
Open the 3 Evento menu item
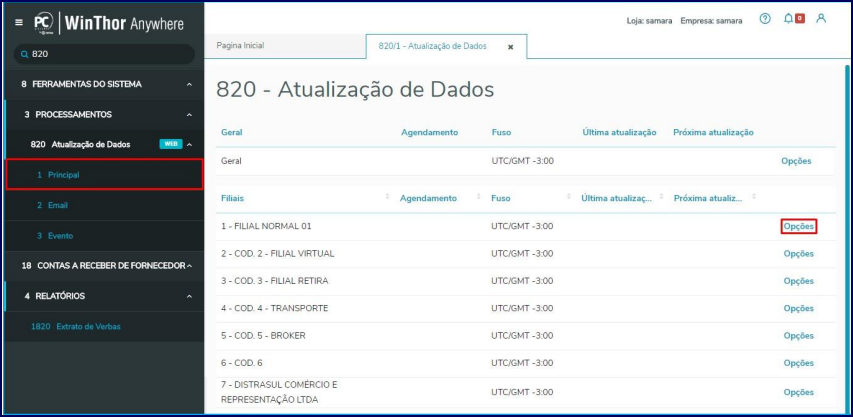click(104, 235)
